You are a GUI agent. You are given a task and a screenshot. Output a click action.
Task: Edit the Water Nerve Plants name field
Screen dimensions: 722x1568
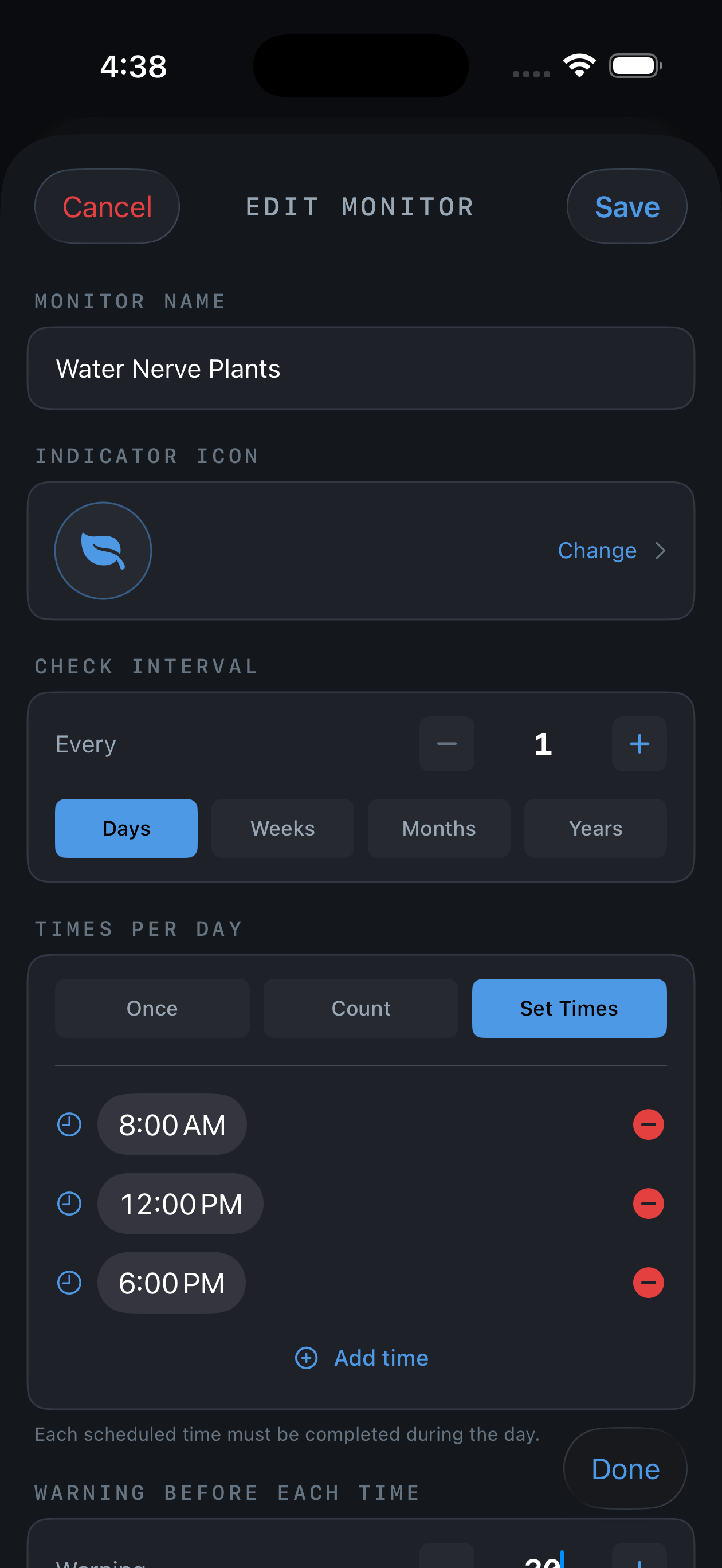coord(361,369)
